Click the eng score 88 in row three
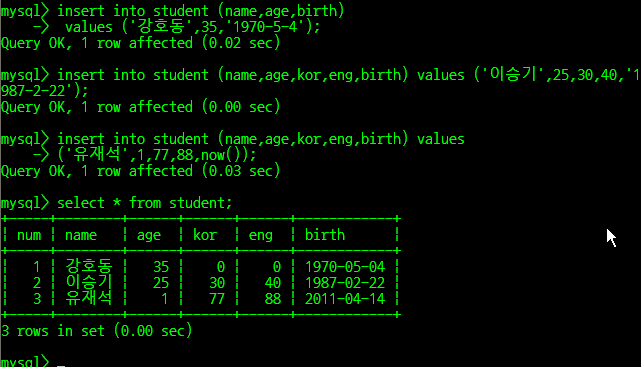Viewport: 641px width, 367px height. [273, 299]
